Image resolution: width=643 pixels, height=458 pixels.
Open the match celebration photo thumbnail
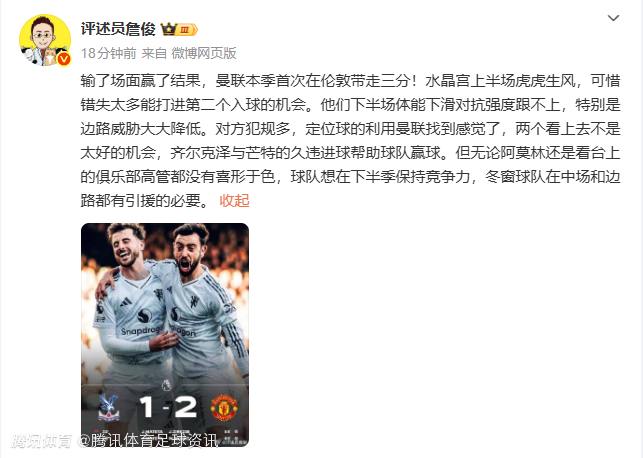coord(165,335)
